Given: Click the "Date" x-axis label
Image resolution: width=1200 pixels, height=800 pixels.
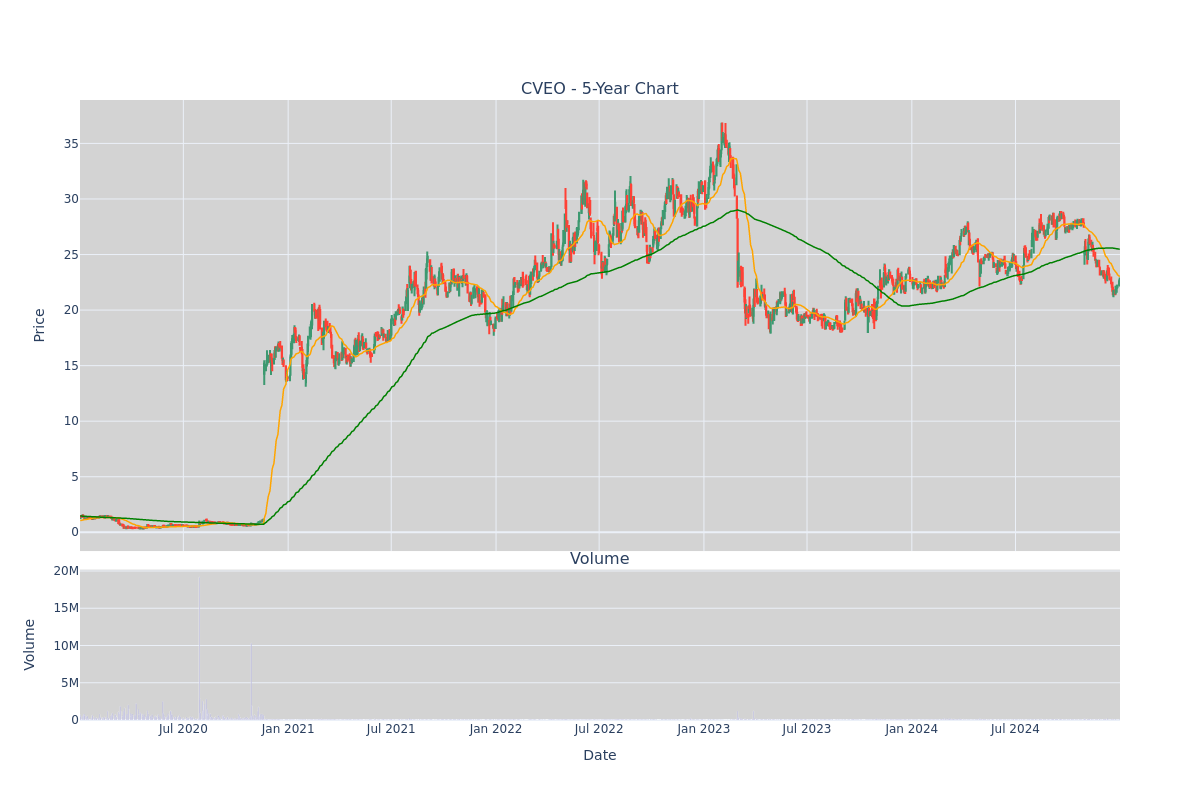Looking at the screenshot, I should click(x=599, y=755).
